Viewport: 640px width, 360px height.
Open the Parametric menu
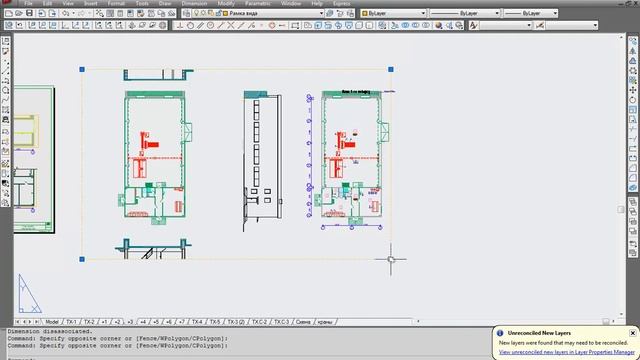click(258, 3)
